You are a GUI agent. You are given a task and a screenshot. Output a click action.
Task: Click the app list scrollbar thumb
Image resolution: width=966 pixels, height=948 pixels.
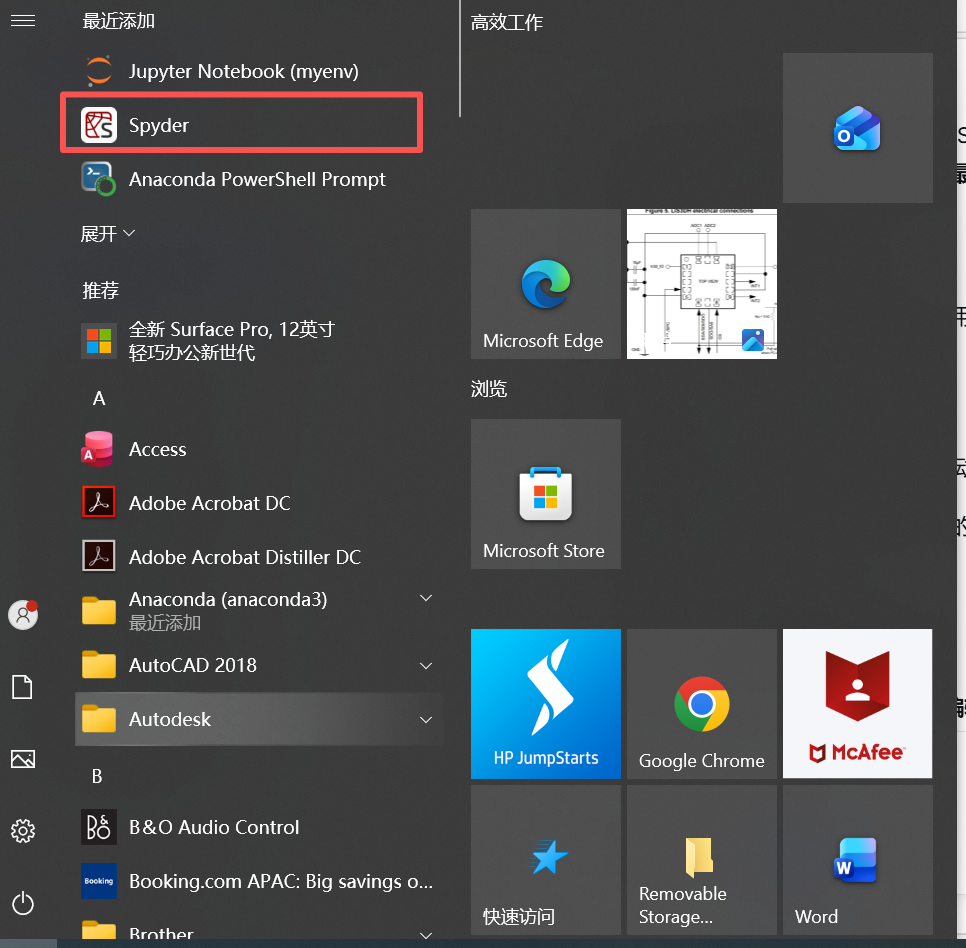pos(460,59)
